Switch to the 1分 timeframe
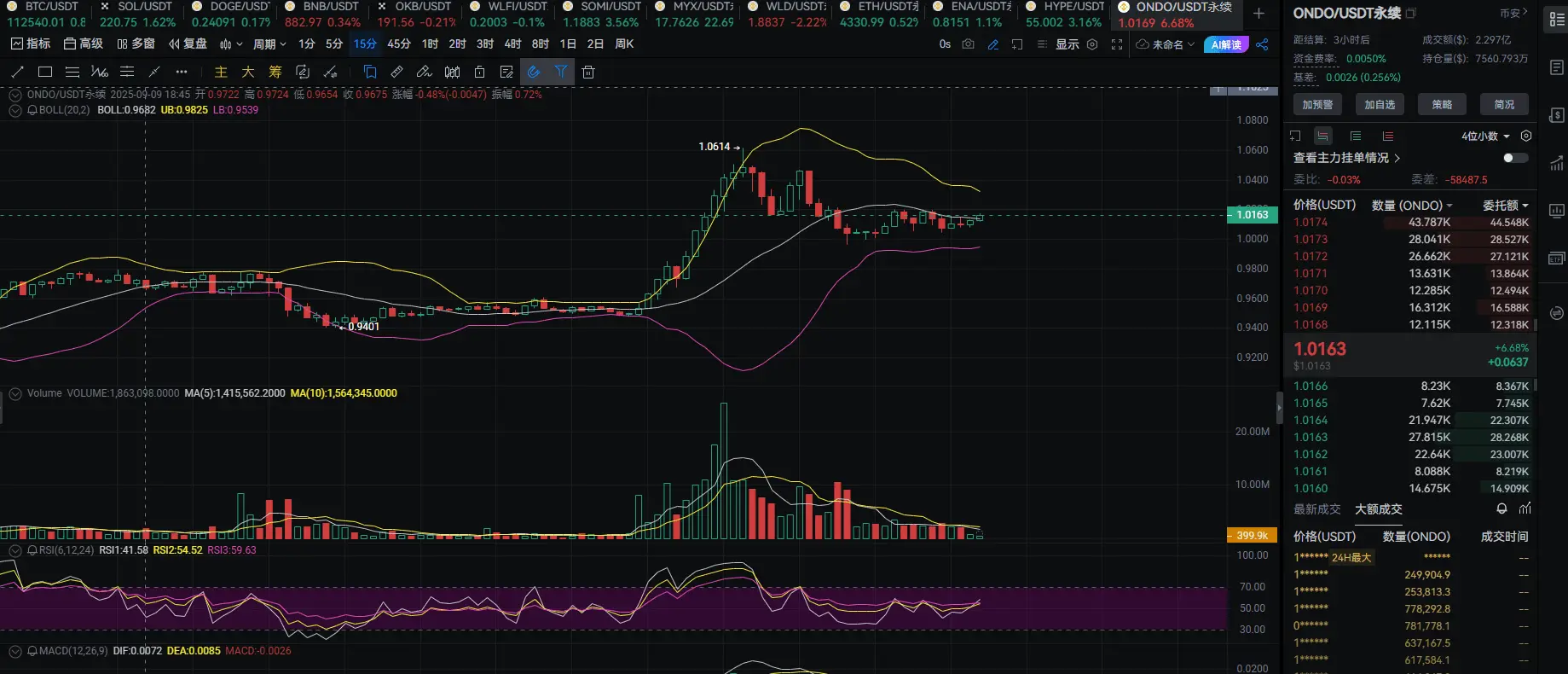The width and height of the screenshot is (1568, 674). click(307, 44)
